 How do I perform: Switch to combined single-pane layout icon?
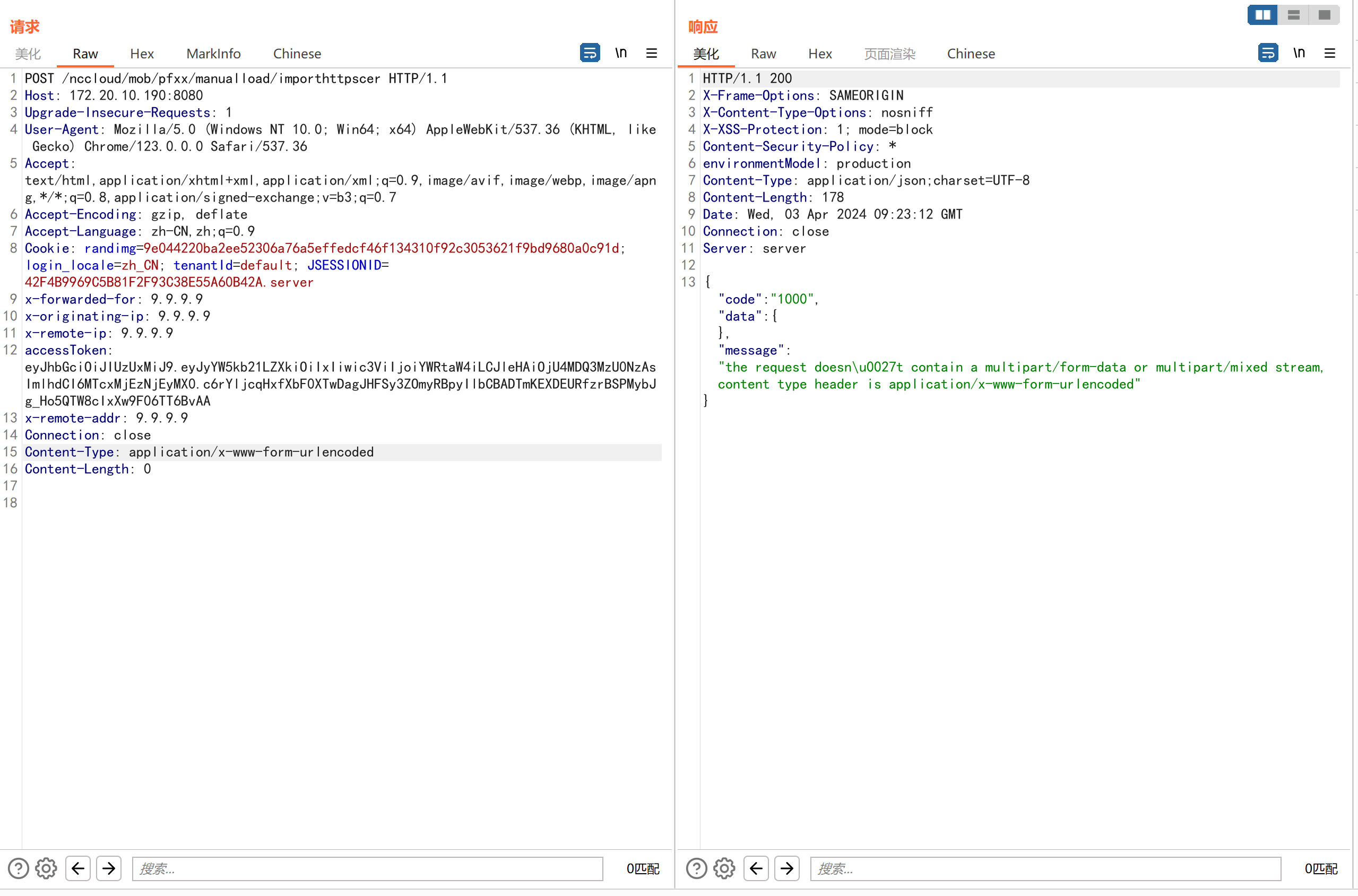pyautogui.click(x=1324, y=15)
